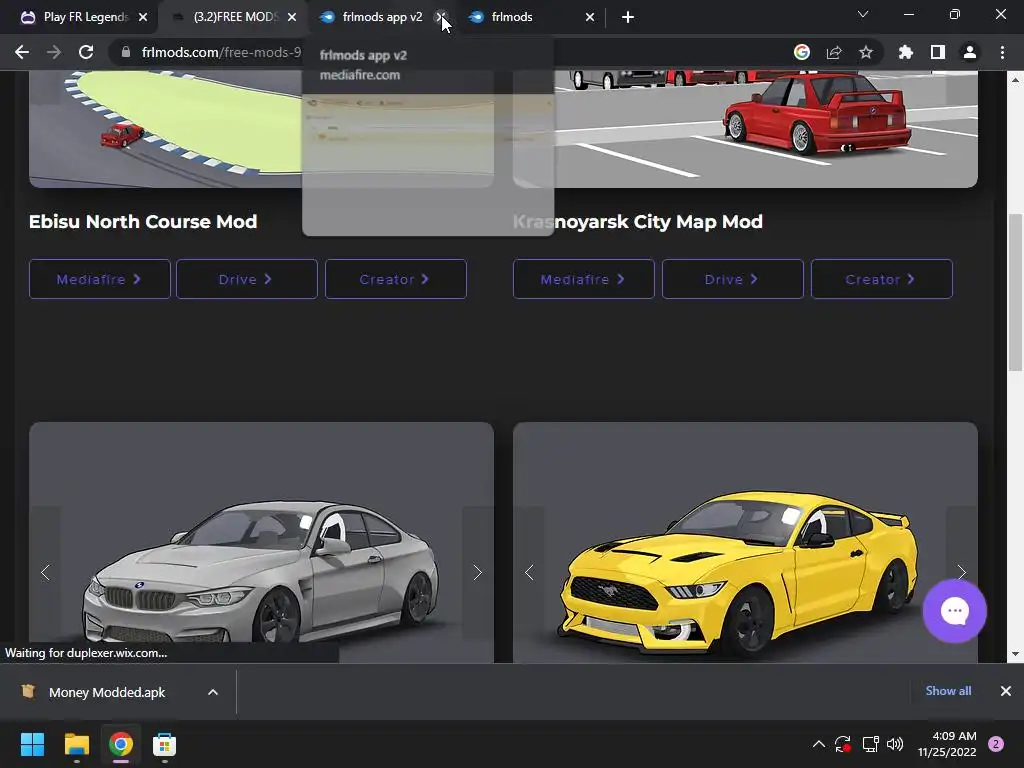This screenshot has width=1024, height=768.
Task: Open Chrome's three-dot menu
Action: tap(1002, 52)
